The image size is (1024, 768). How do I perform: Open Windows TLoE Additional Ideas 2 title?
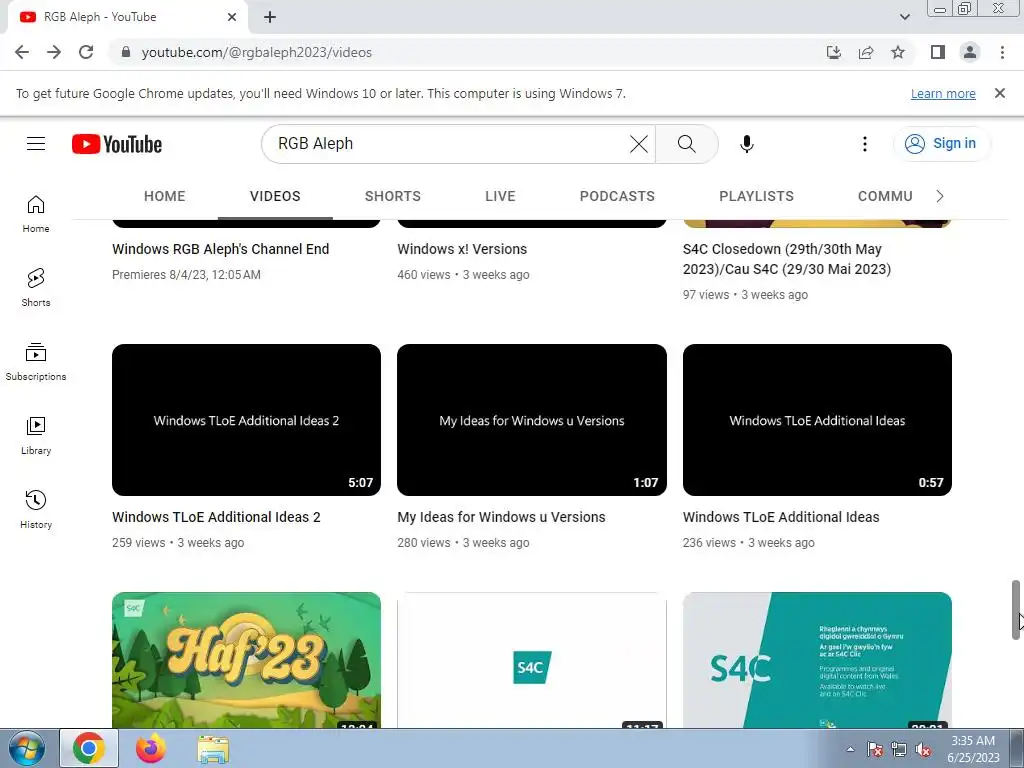216,517
